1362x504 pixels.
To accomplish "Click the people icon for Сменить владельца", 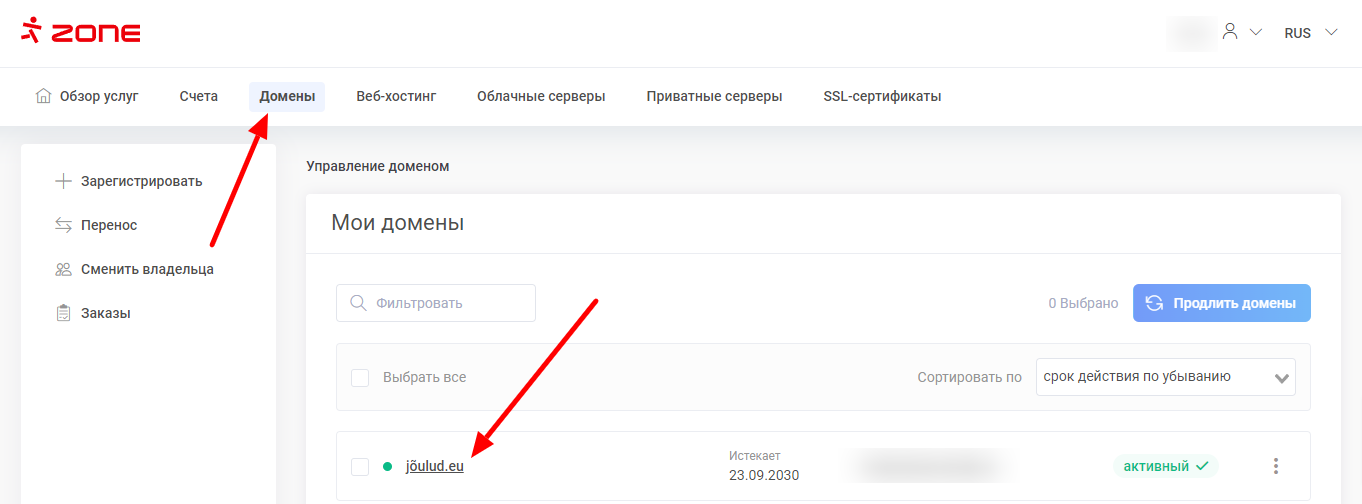I will pyautogui.click(x=63, y=269).
